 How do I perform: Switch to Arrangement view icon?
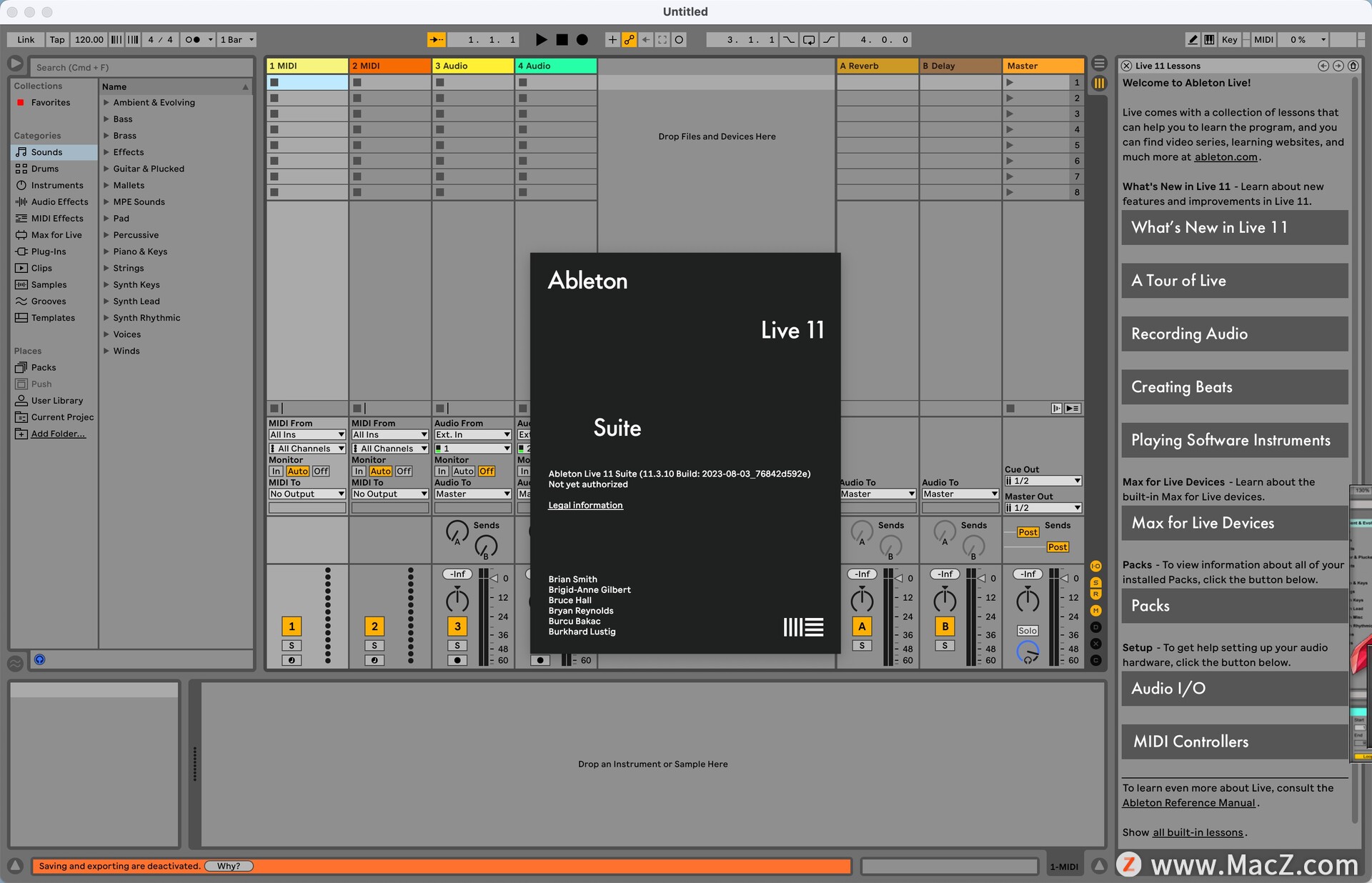point(1100,64)
